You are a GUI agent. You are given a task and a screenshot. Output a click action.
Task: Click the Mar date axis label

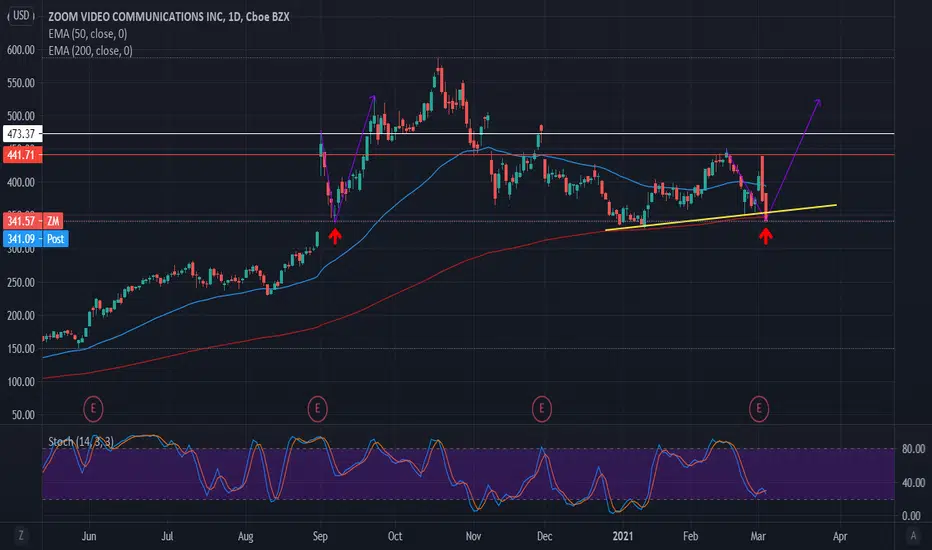pos(758,536)
